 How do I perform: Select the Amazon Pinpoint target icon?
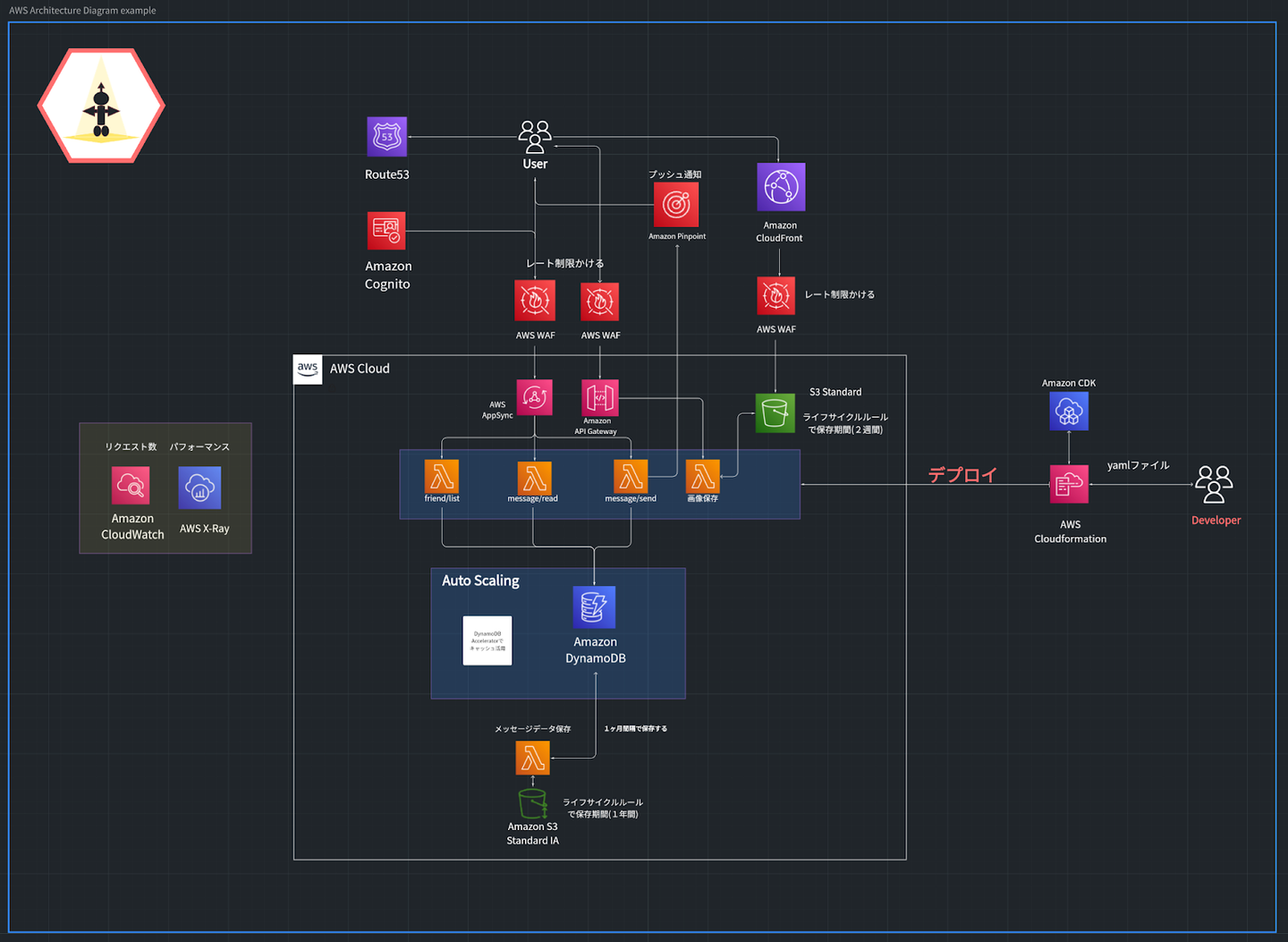[676, 205]
